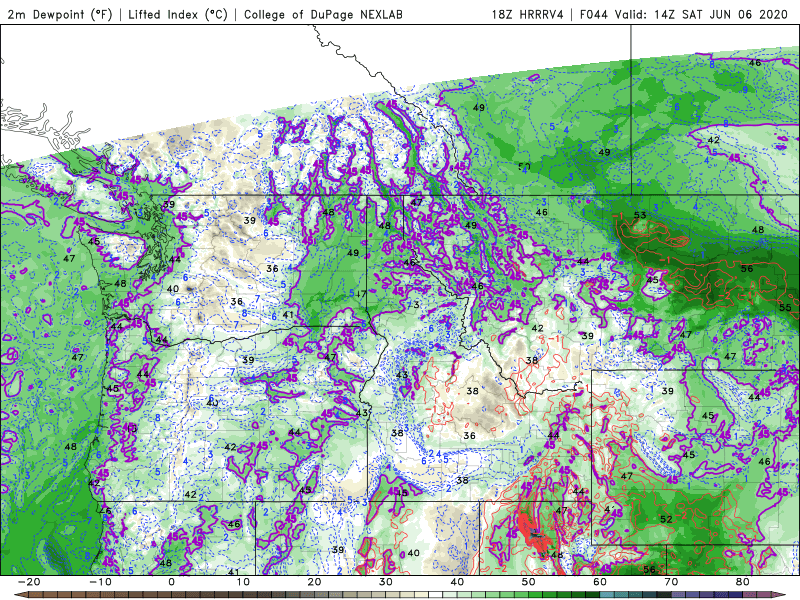Click the dewpoint value 26 on the coast

[x=105, y=510]
